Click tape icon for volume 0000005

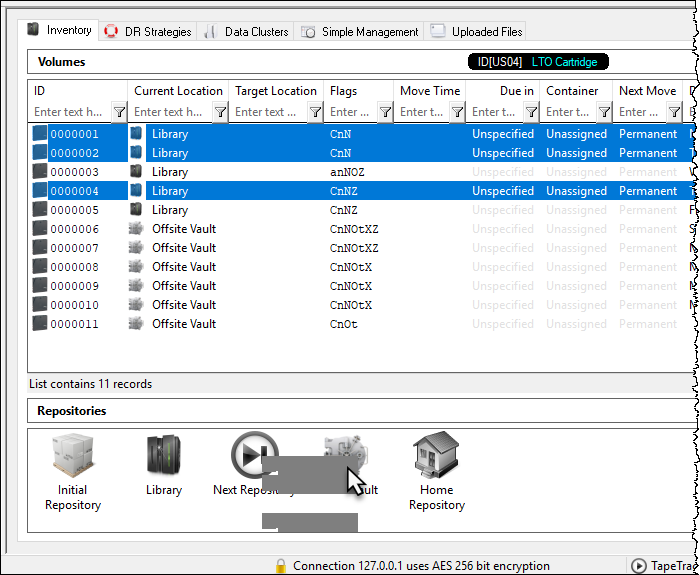[40, 209]
